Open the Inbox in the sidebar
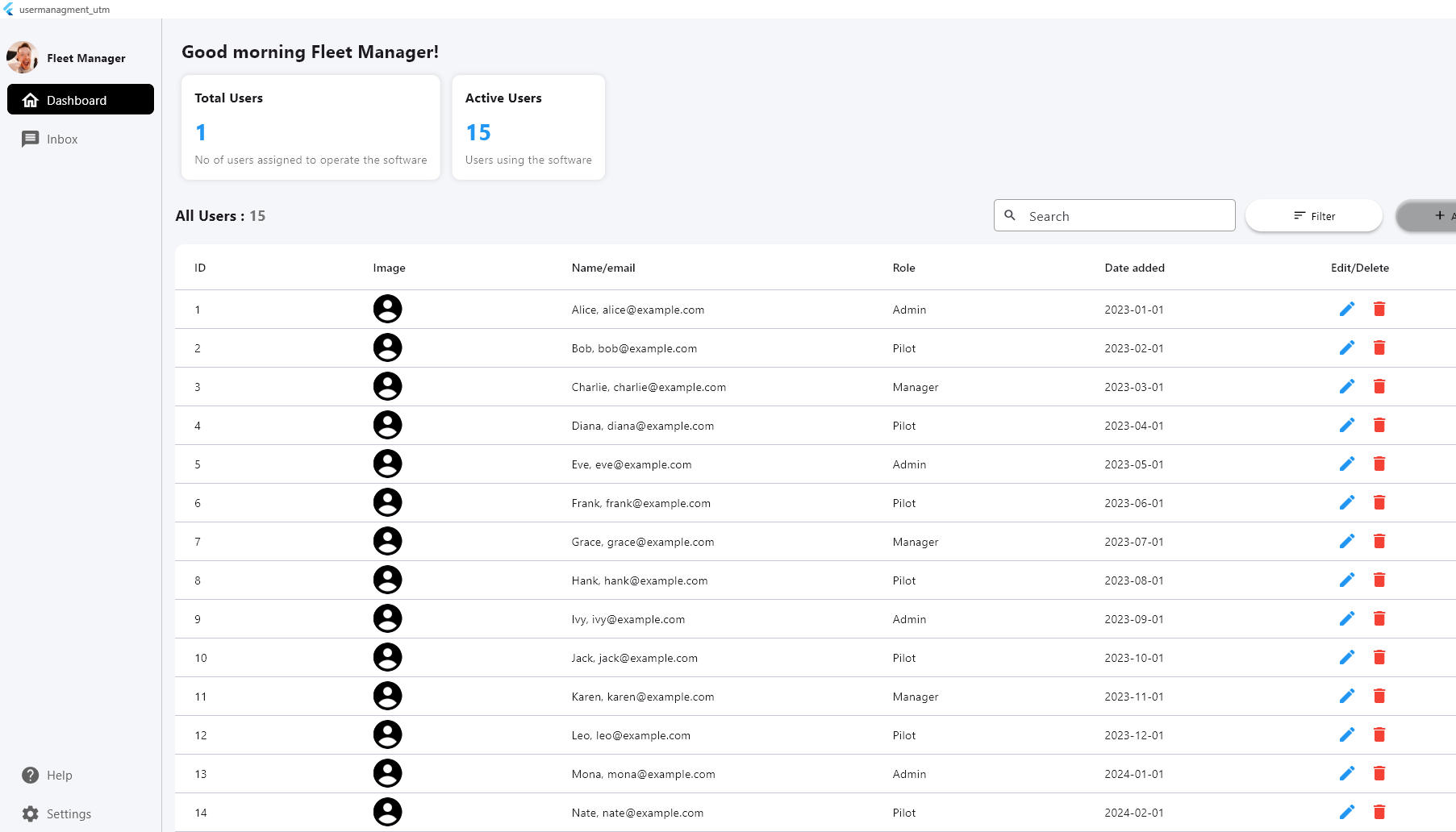This screenshot has height=832, width=1456. pos(61,139)
